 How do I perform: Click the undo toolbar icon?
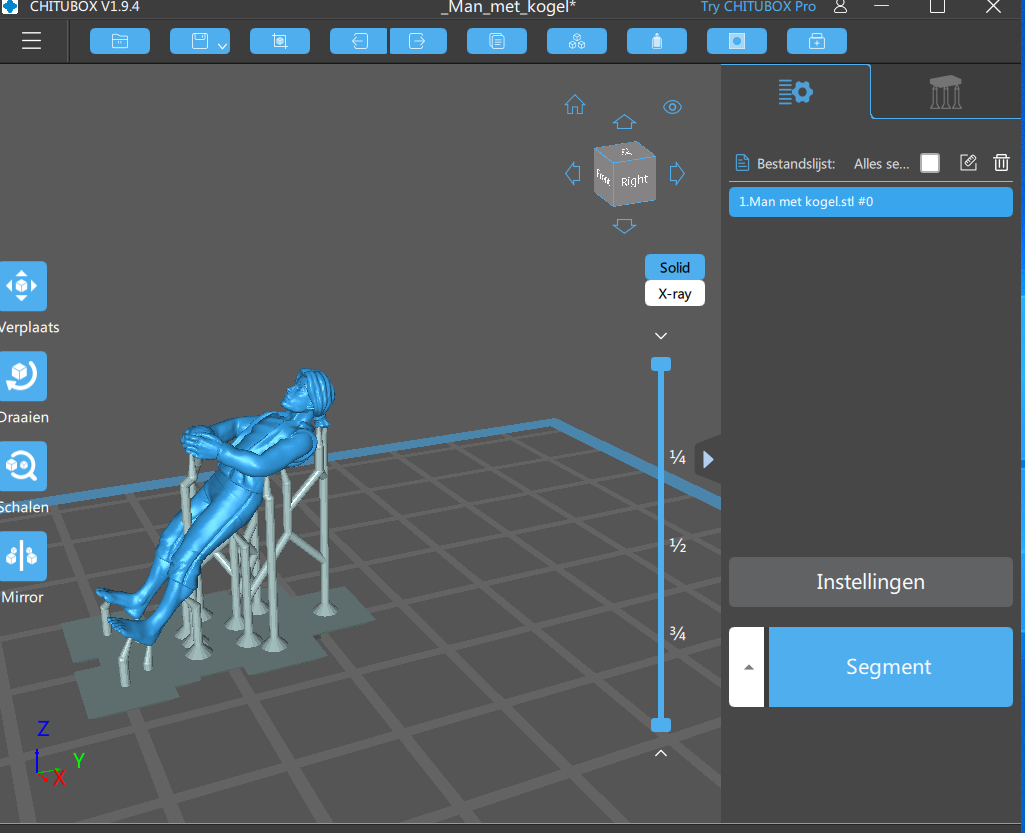[359, 41]
